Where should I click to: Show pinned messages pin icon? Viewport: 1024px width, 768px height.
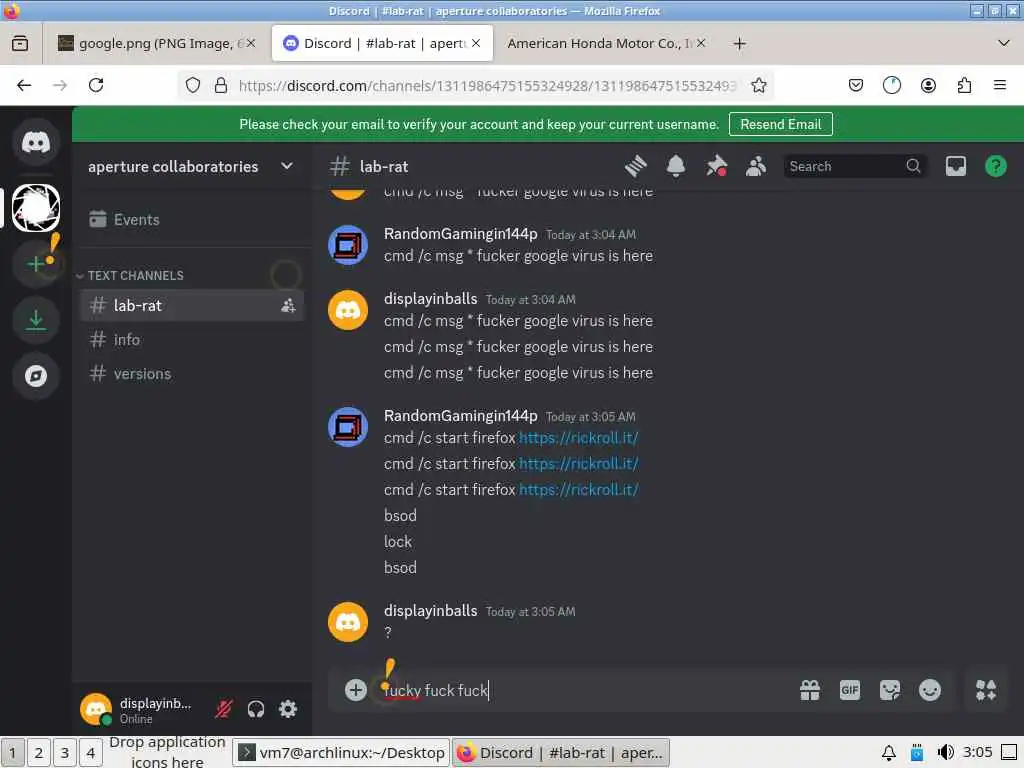coord(716,167)
